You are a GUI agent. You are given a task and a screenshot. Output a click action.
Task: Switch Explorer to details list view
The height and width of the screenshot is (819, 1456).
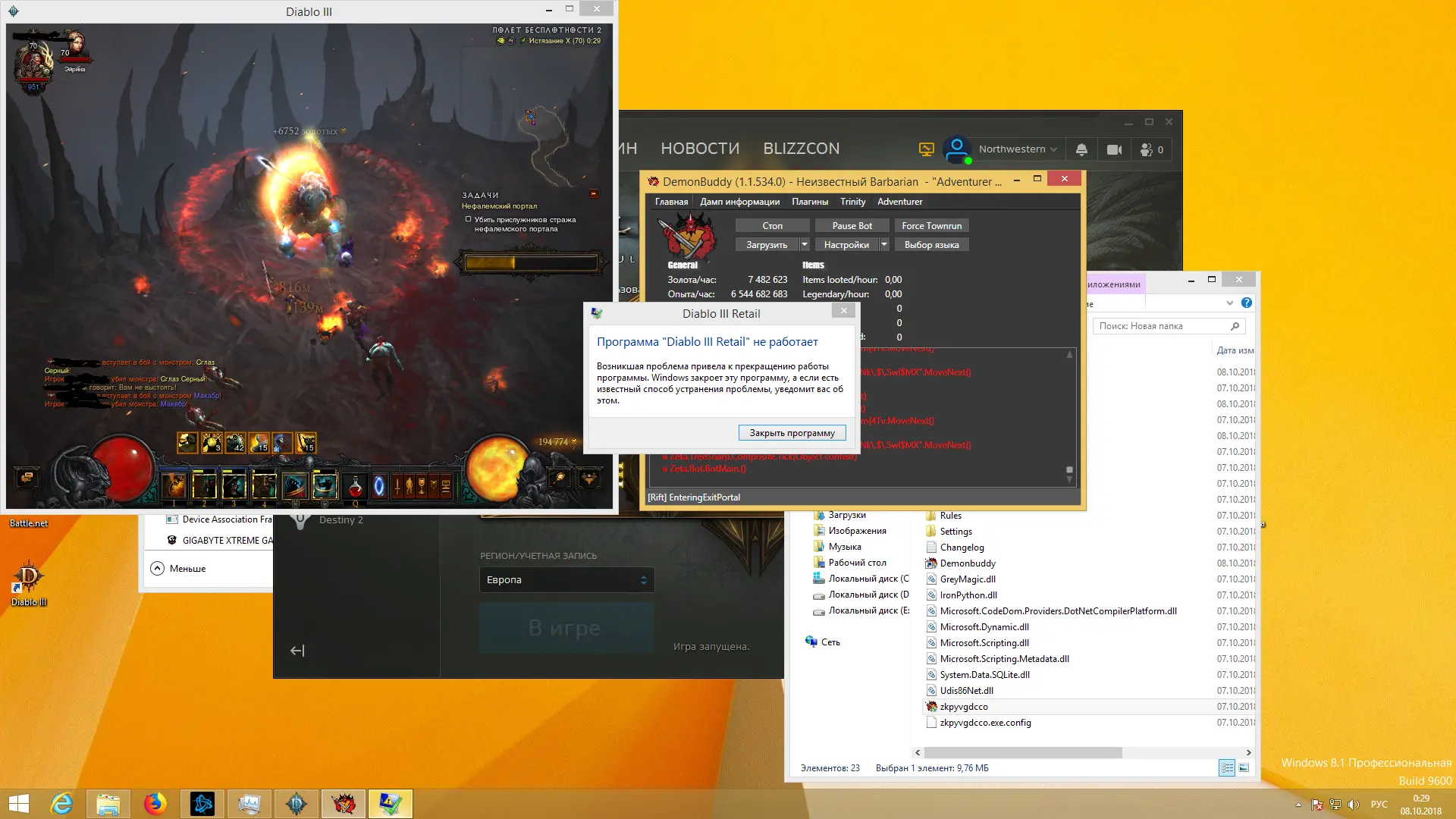click(1226, 768)
